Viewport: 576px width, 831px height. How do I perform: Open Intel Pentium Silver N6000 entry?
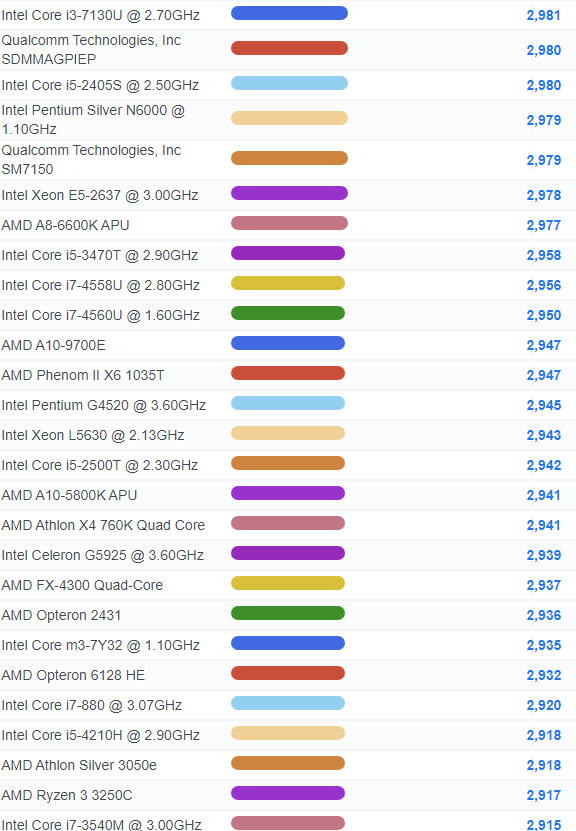pyautogui.click(x=93, y=120)
